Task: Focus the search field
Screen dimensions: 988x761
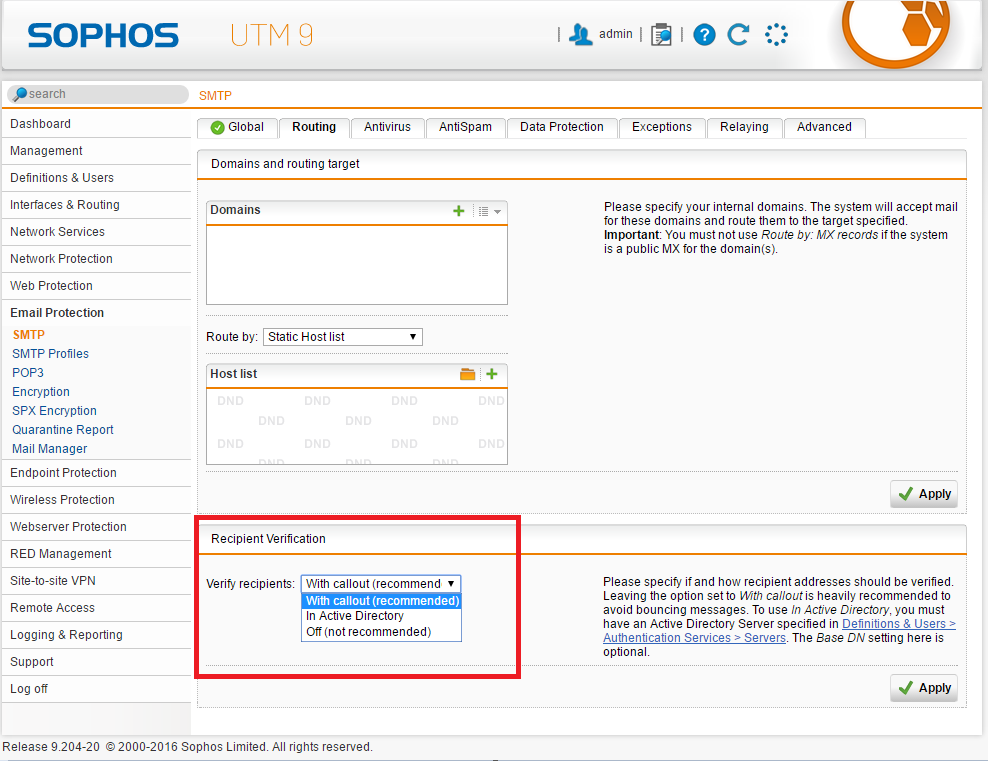Action: [98, 94]
